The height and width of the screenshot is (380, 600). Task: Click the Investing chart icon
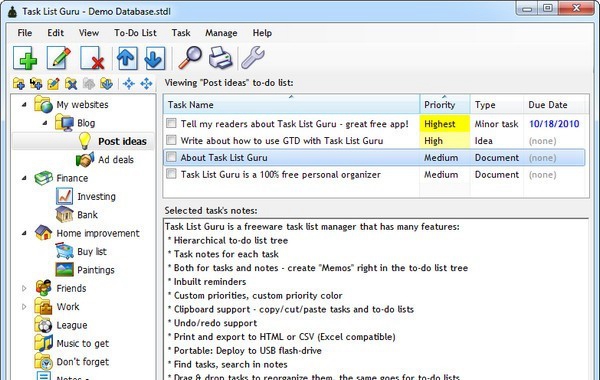click(64, 196)
